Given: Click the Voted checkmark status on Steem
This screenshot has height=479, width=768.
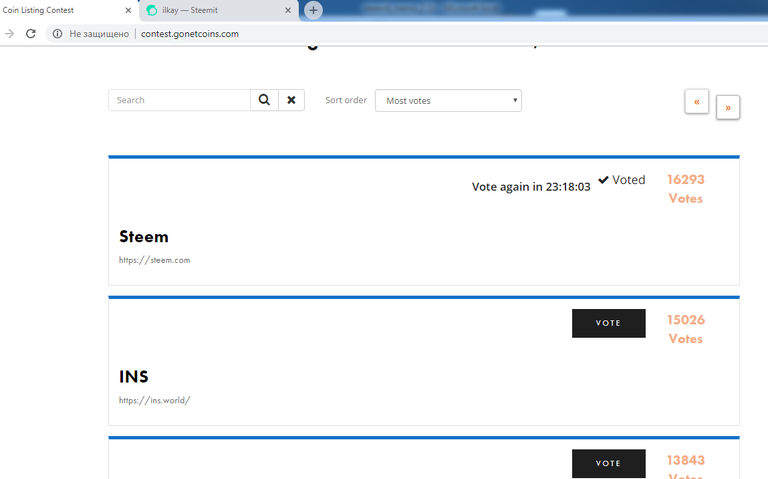Looking at the screenshot, I should (622, 180).
